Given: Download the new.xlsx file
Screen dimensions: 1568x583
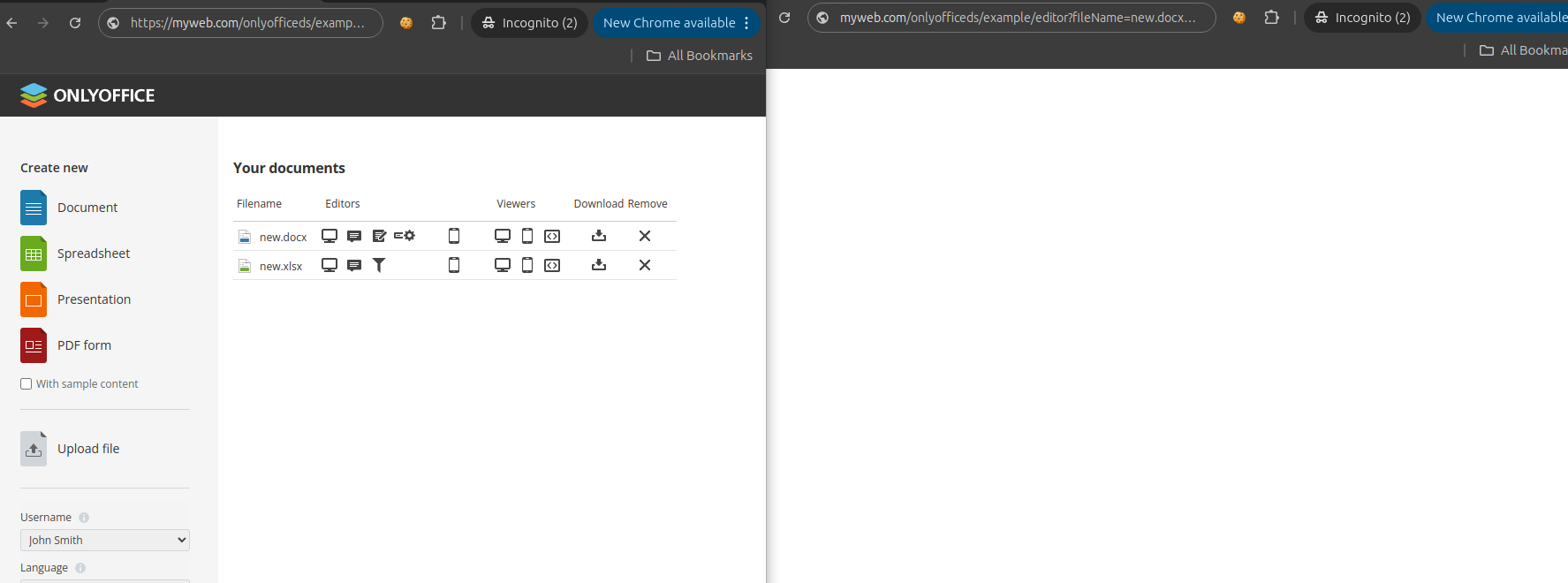Looking at the screenshot, I should click(x=599, y=265).
